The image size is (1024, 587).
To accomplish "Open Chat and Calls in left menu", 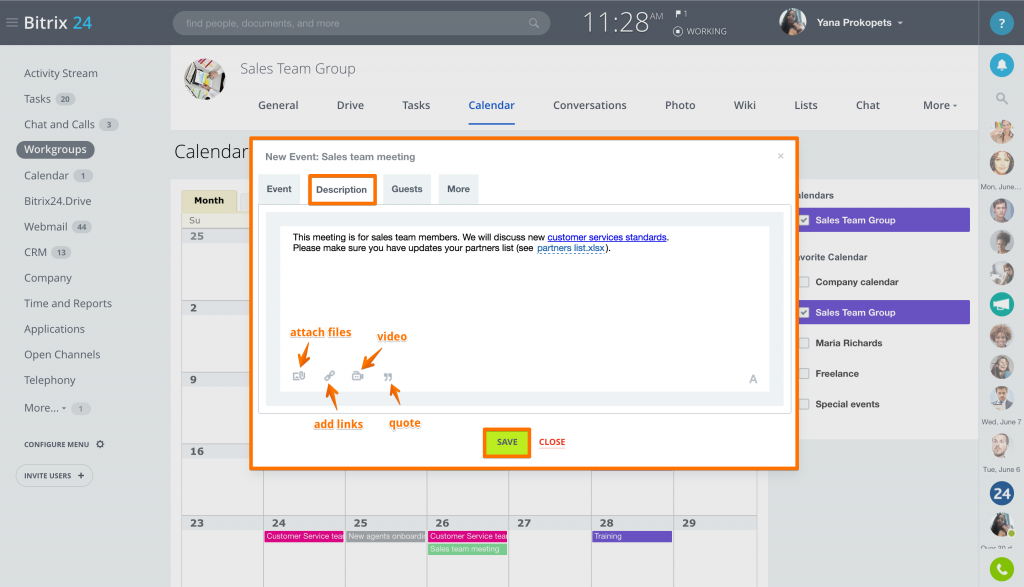I will click(59, 124).
